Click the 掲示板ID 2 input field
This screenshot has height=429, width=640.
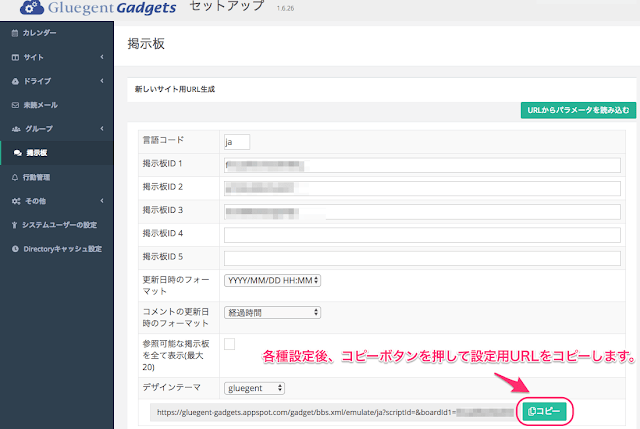tap(422, 189)
